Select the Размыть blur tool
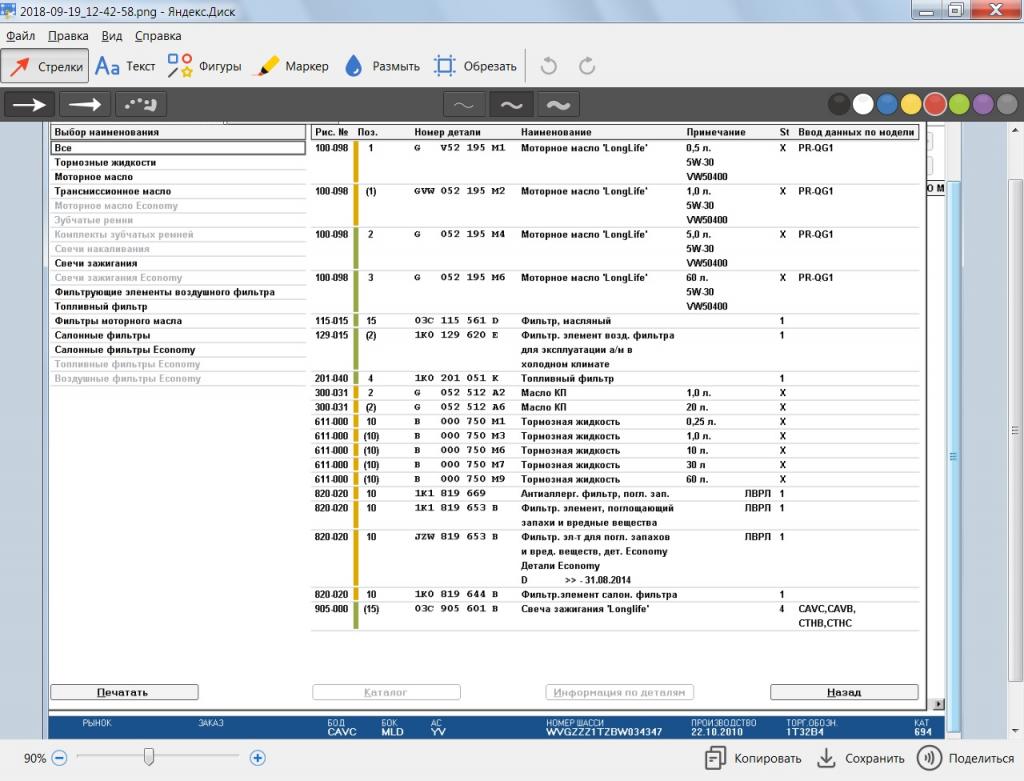This screenshot has height=781, width=1024. point(382,66)
